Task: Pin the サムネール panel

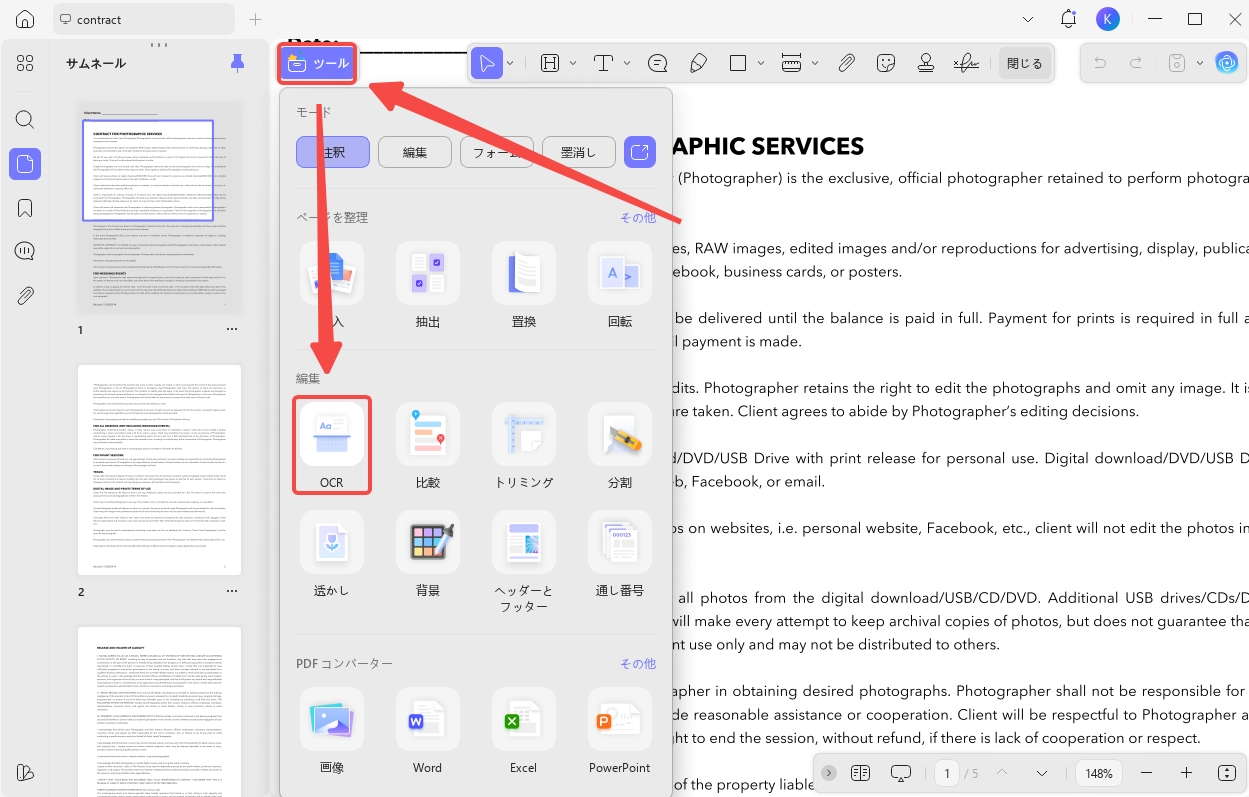Action: 237,63
